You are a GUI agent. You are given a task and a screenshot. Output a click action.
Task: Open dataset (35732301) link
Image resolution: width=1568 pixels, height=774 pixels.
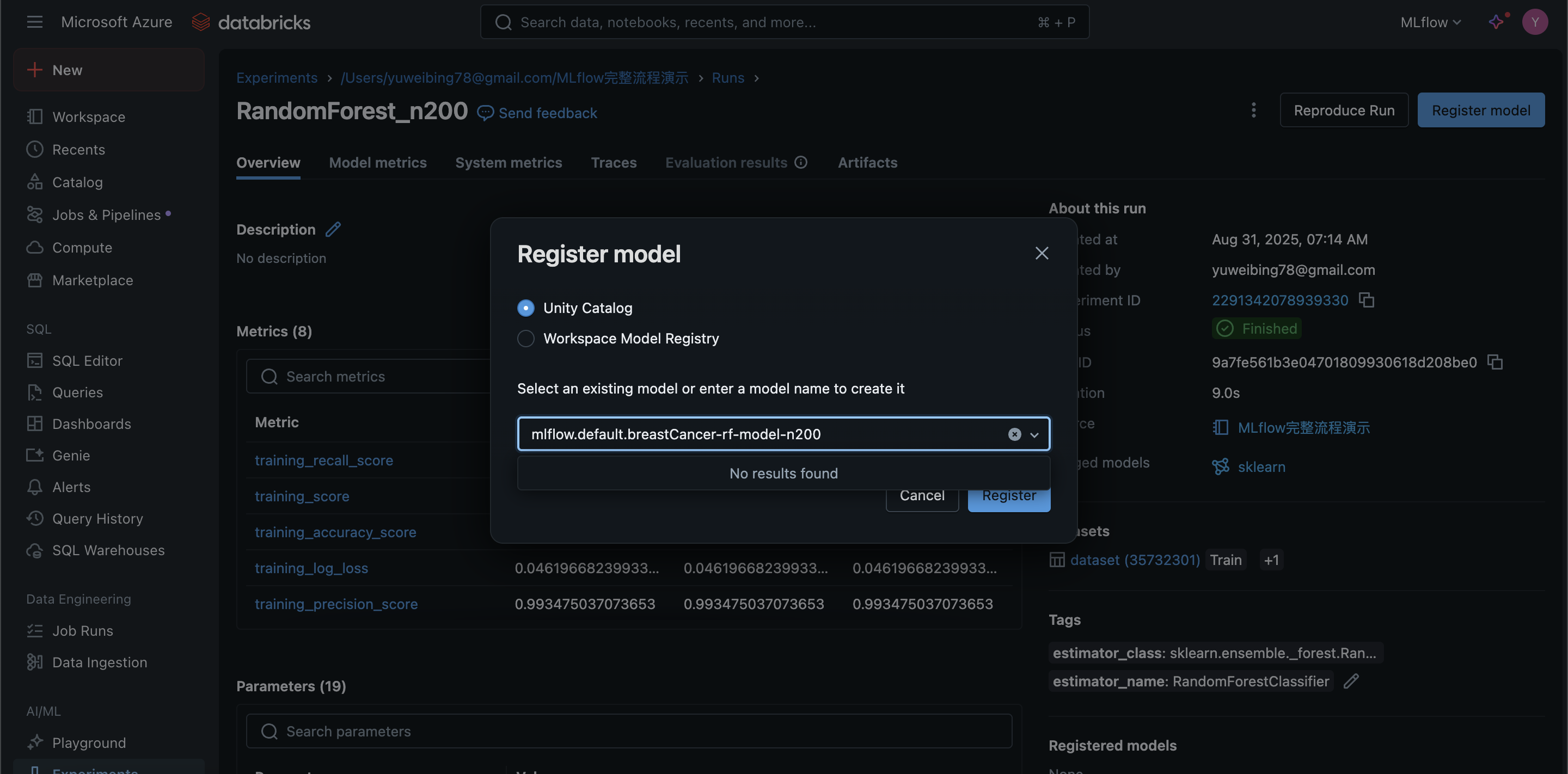[1135, 560]
